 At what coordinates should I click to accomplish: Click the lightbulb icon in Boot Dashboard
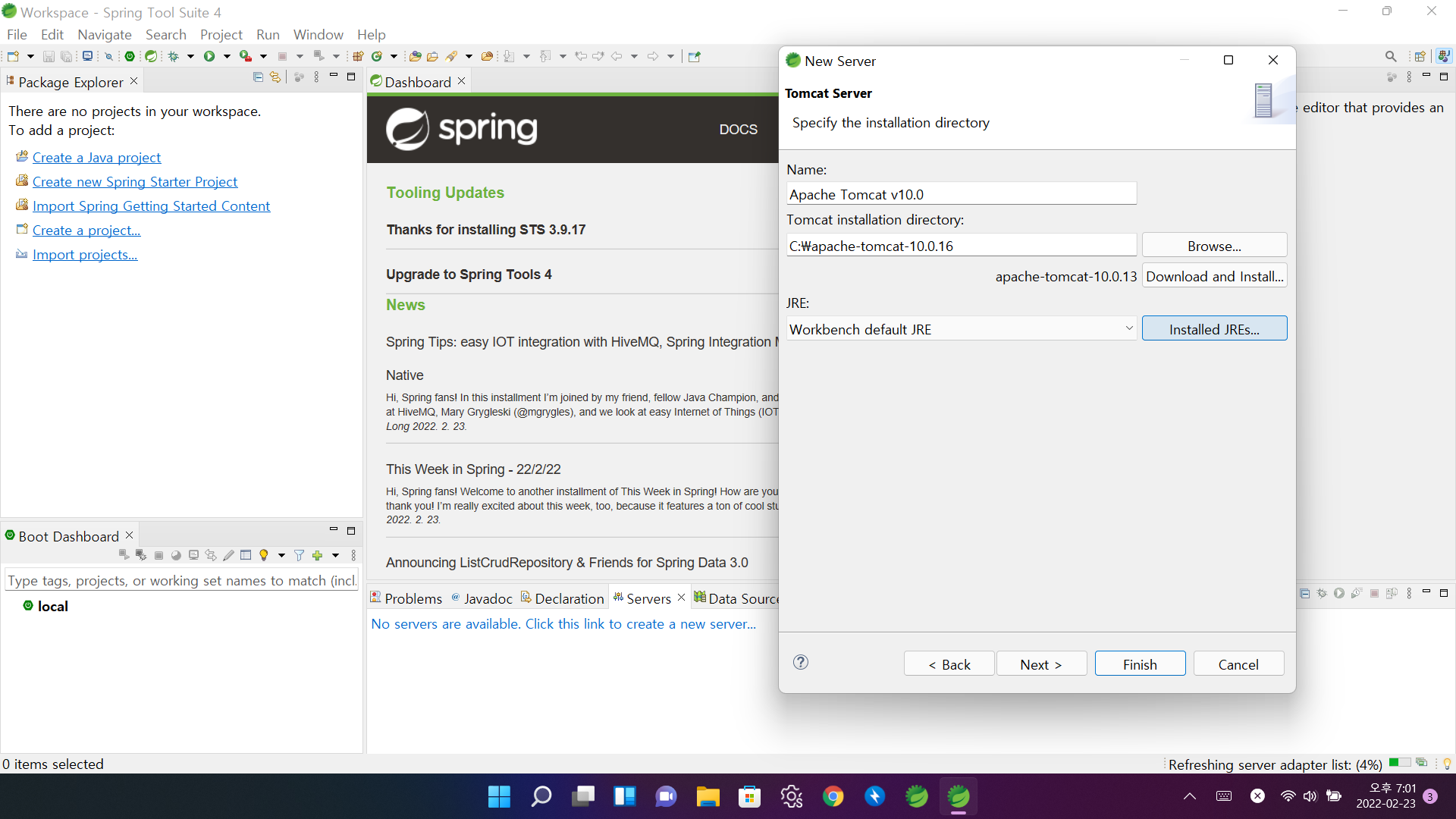264,556
